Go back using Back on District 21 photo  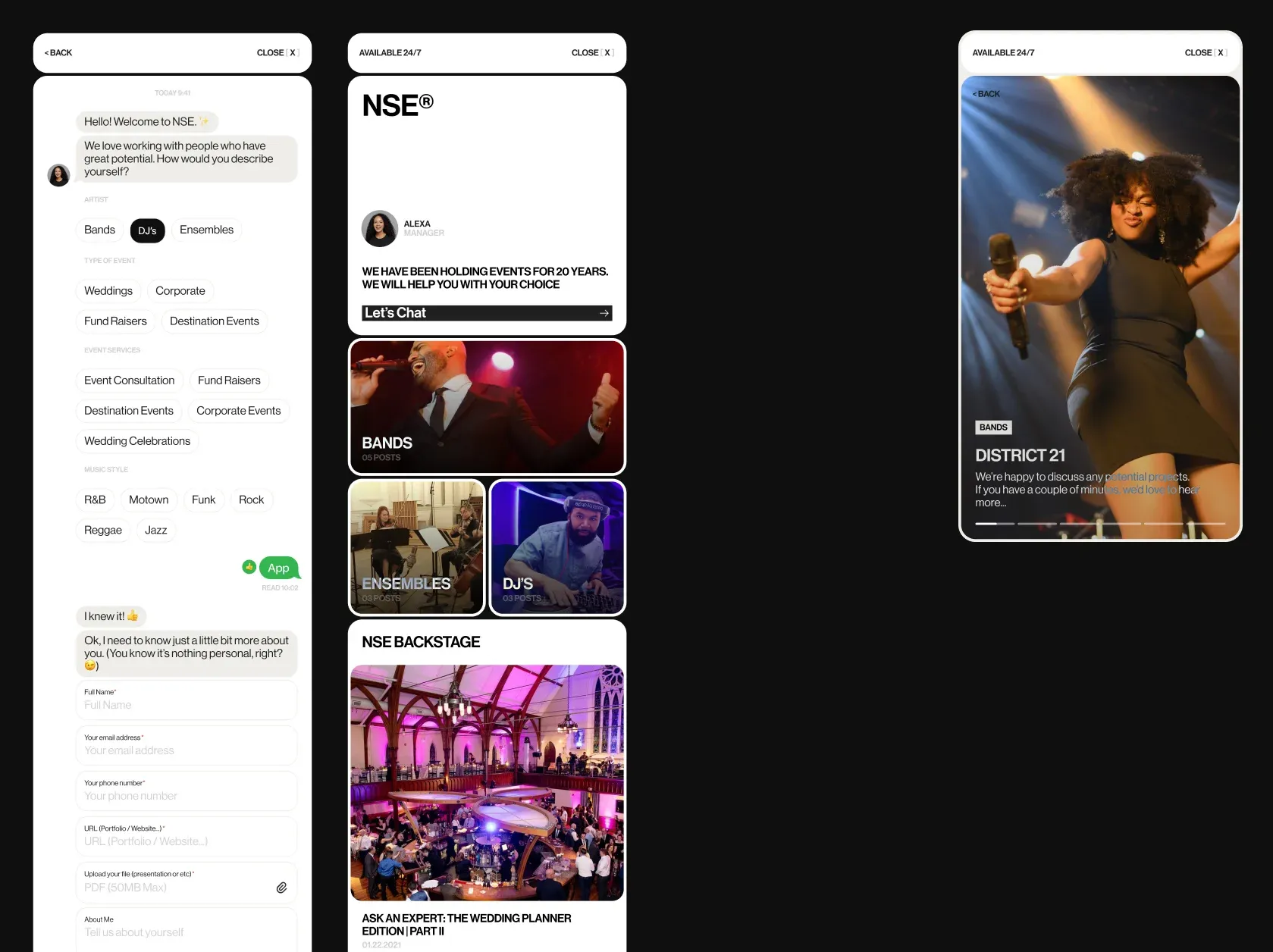[x=986, y=94]
